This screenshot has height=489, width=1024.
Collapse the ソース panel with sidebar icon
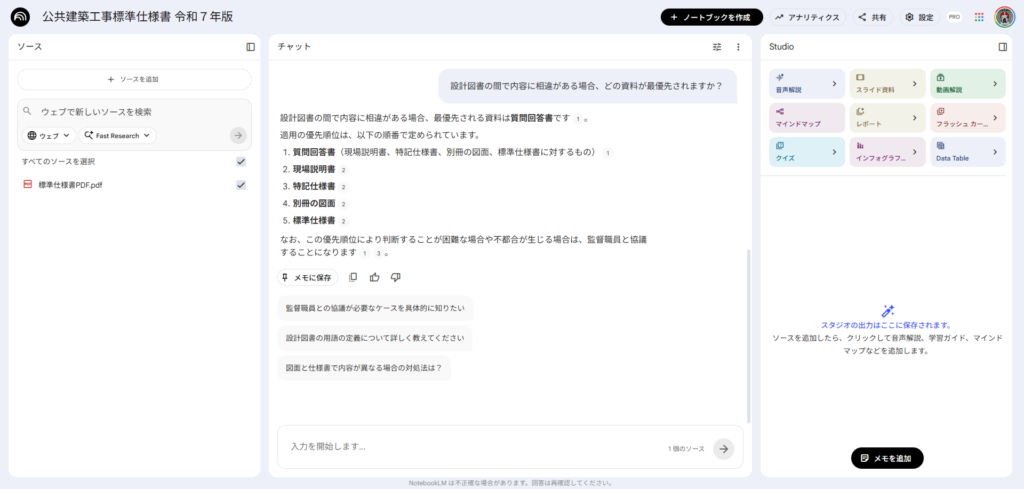[x=251, y=47]
